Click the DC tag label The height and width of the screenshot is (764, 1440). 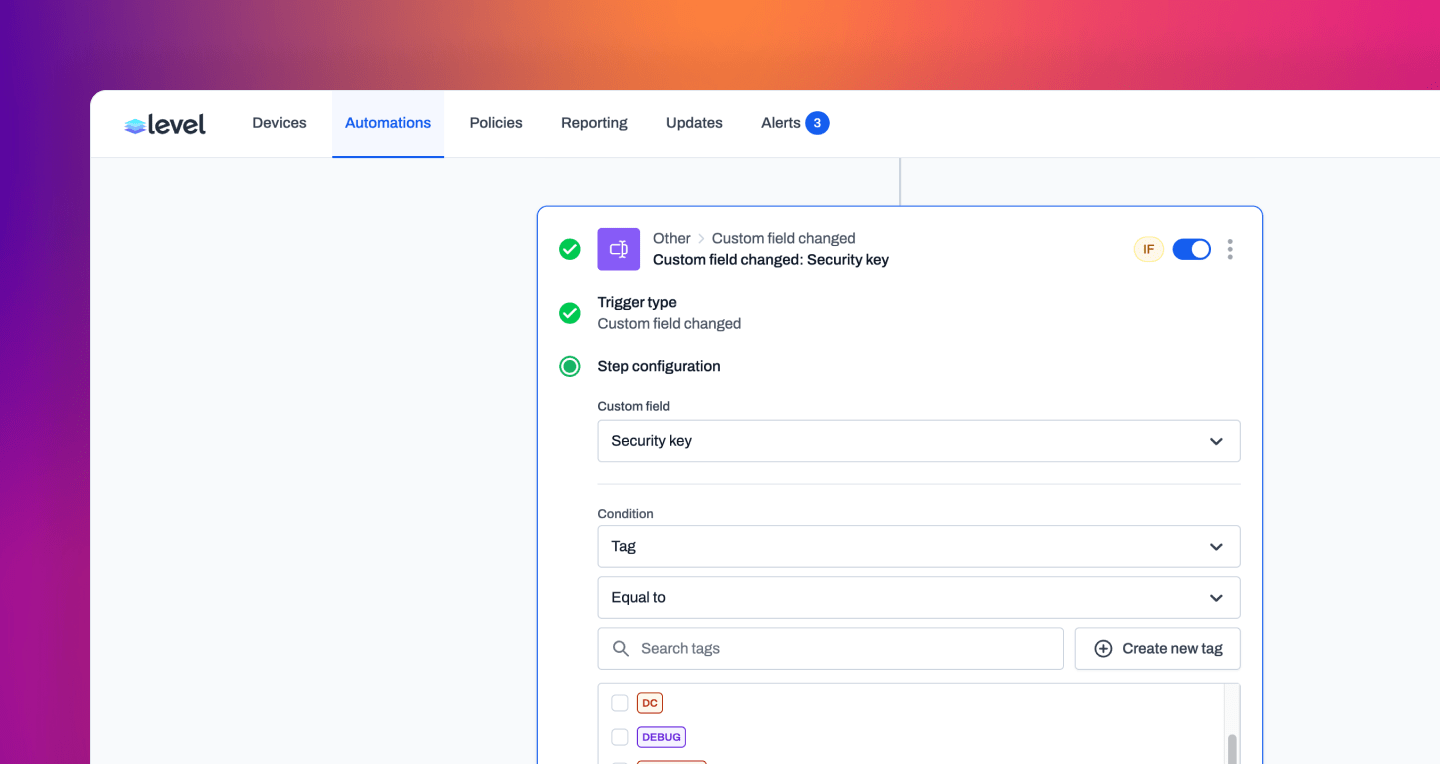pos(650,703)
